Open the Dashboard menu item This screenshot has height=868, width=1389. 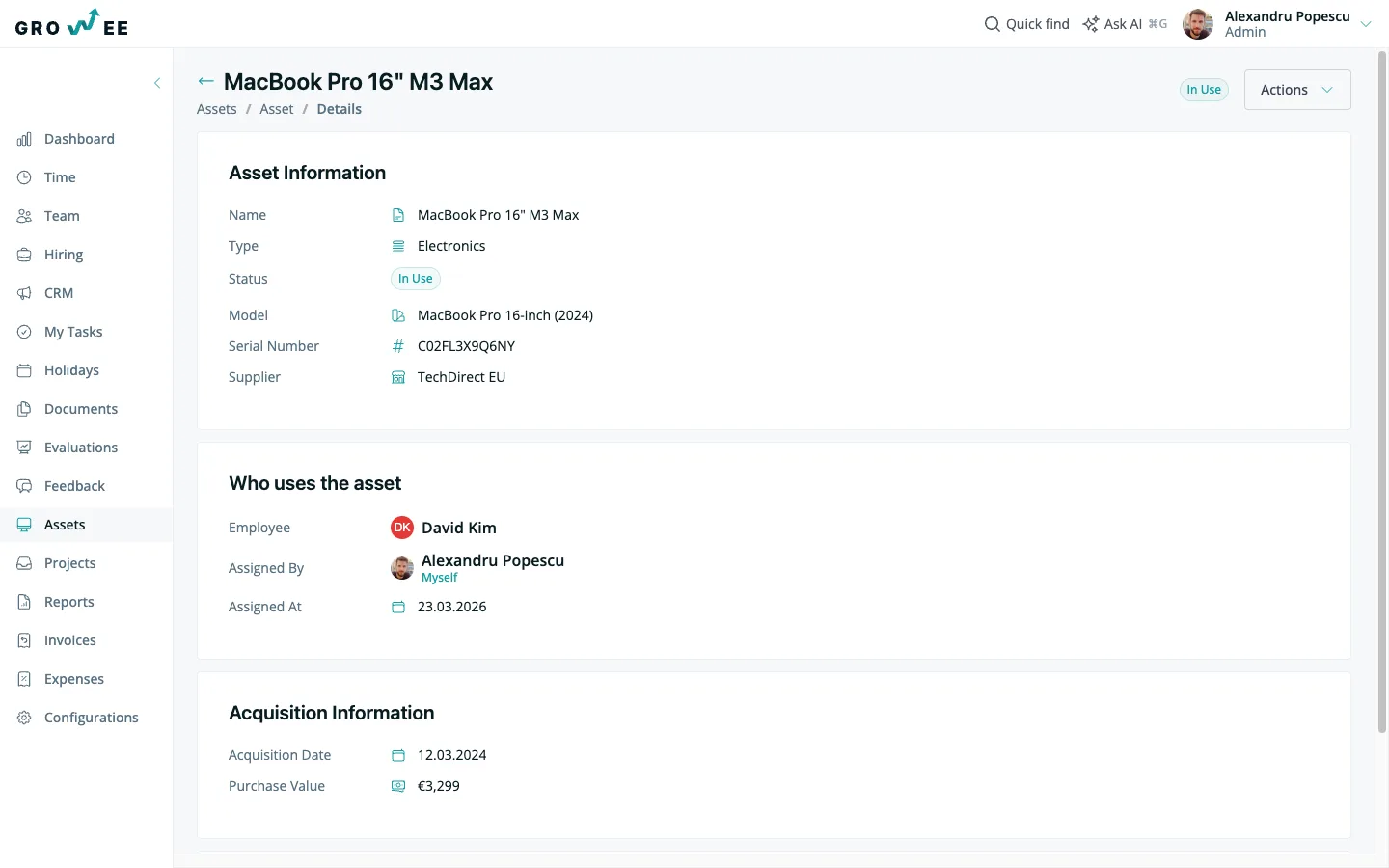87,139
